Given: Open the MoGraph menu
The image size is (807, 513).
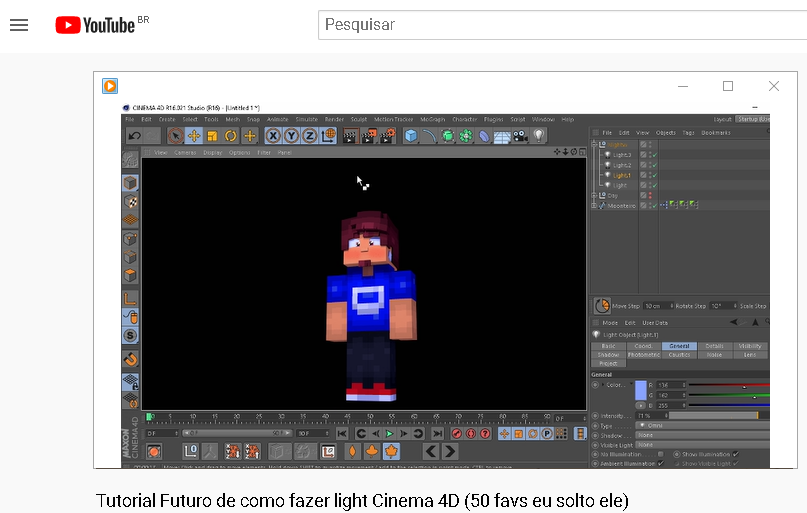Looking at the screenshot, I should tap(432, 119).
